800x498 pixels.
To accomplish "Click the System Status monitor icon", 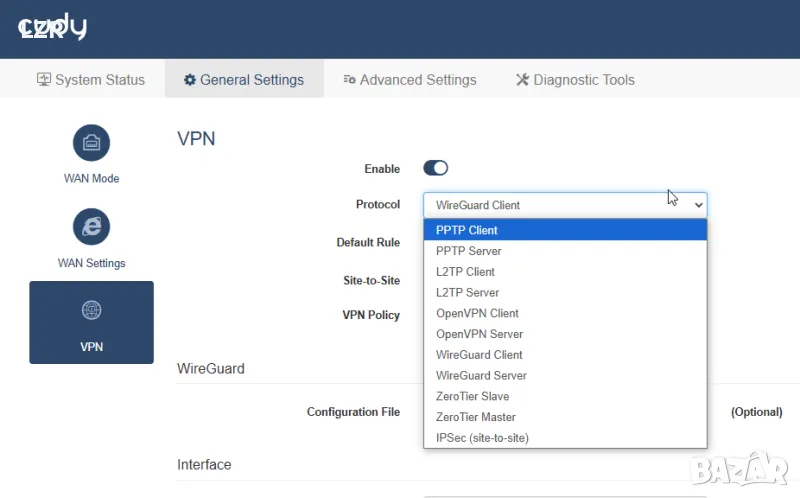I will click(44, 79).
